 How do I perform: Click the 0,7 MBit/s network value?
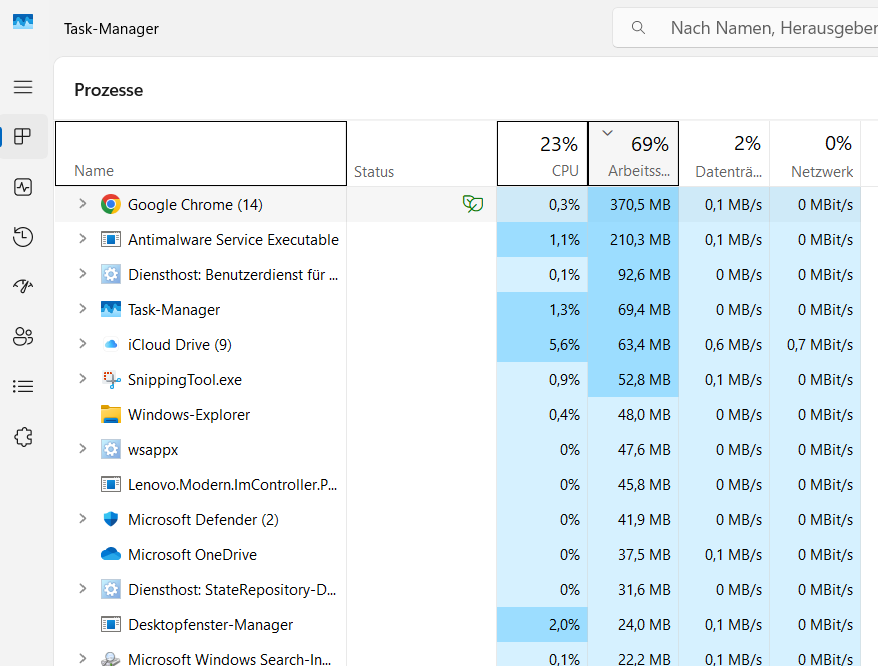pos(820,345)
